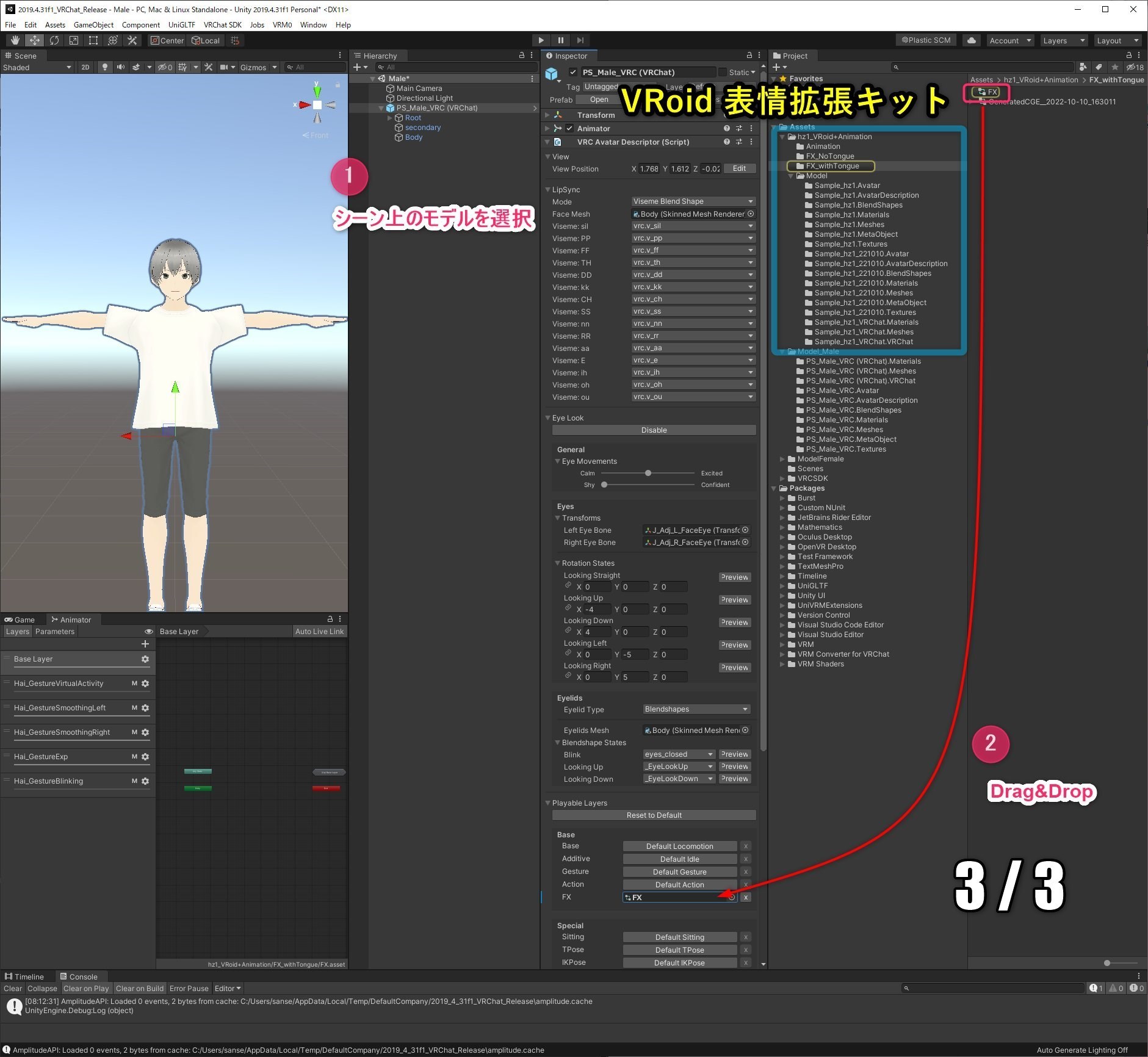Enable Error Pause in the Console
1148x1057 pixels.
(x=189, y=988)
